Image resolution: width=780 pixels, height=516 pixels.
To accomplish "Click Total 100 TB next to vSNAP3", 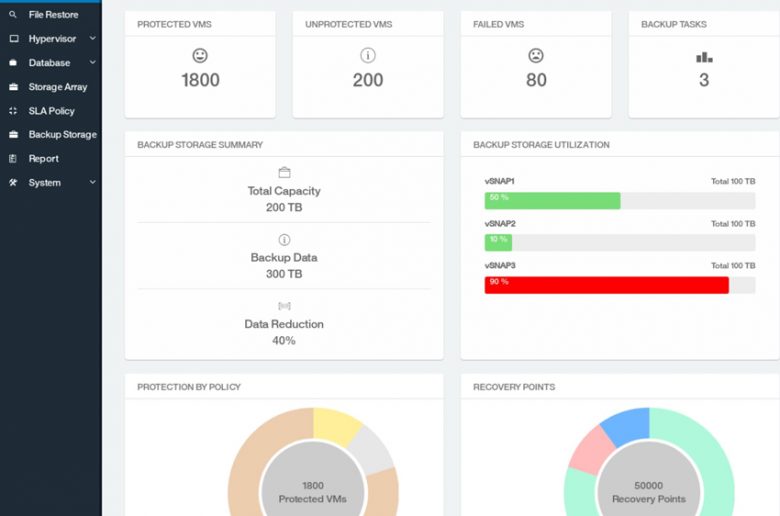I will tap(733, 266).
